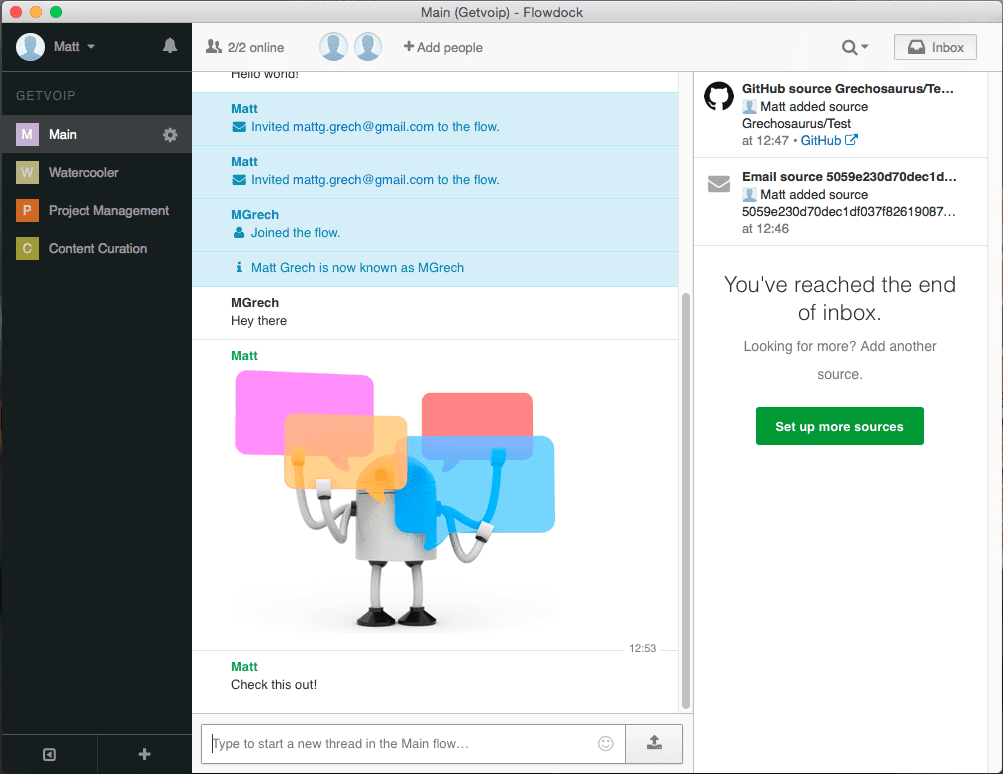Open Main flow settings gear

click(x=170, y=135)
